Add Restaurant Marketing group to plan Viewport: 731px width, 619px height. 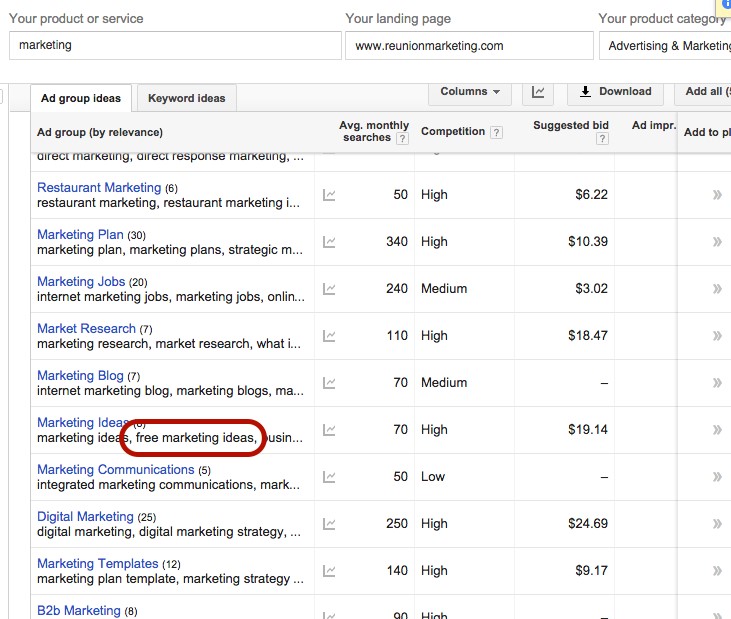[717, 195]
